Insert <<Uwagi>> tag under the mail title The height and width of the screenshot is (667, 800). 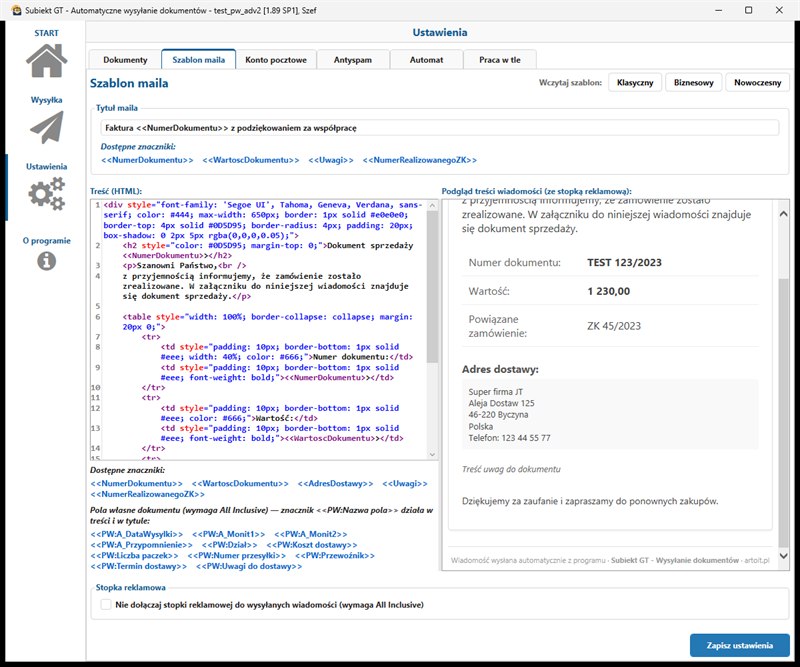click(x=331, y=160)
